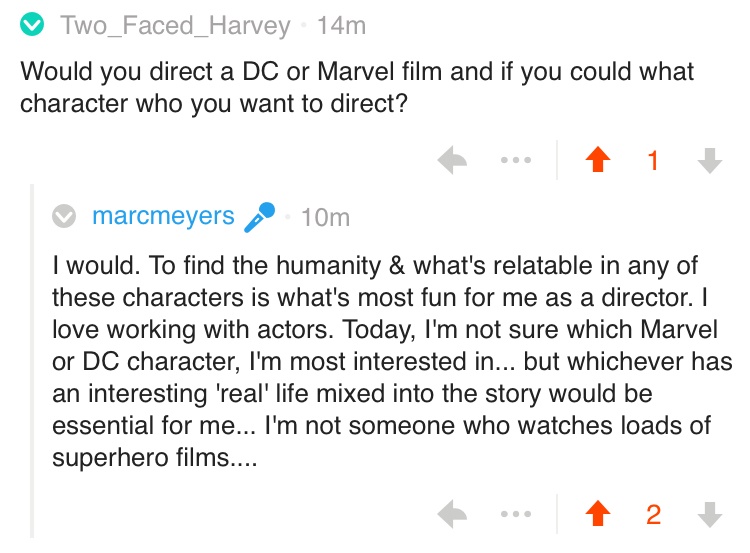Visit the marcmeyers profile

[163, 216]
